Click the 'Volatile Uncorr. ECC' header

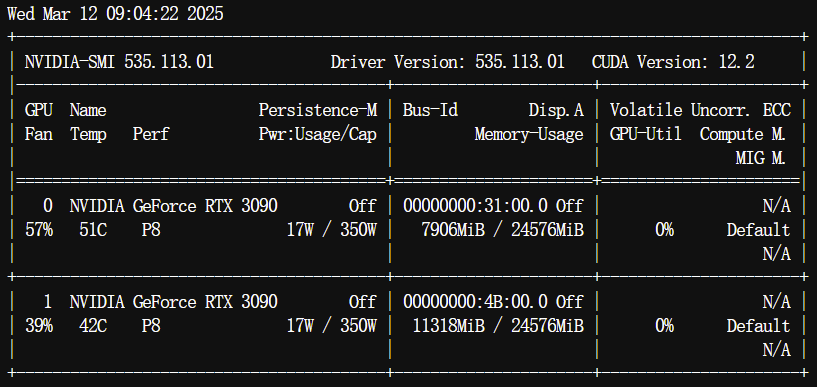coord(700,110)
